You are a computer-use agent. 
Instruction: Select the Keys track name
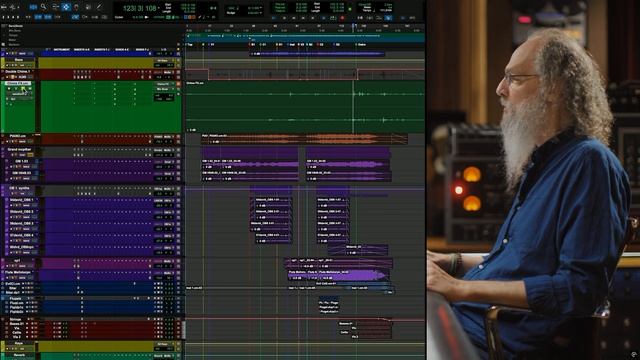click(x=19, y=344)
